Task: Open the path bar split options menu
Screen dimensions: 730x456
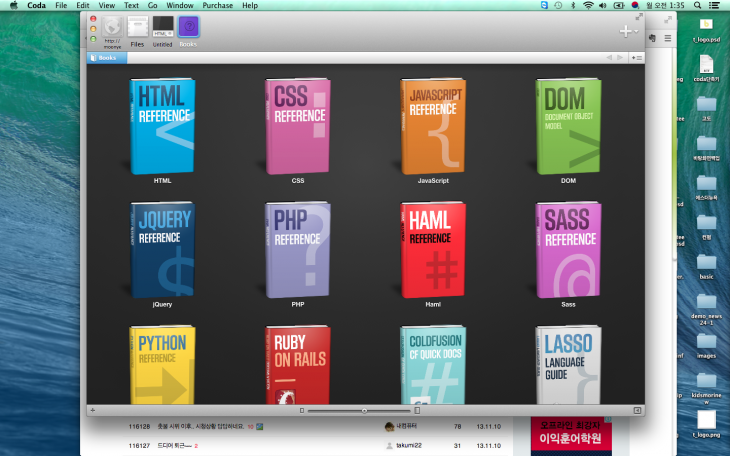Action: point(637,58)
